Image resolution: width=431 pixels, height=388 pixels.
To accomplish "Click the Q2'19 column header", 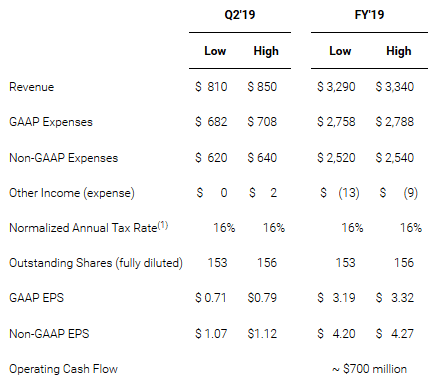I will 240,15.
